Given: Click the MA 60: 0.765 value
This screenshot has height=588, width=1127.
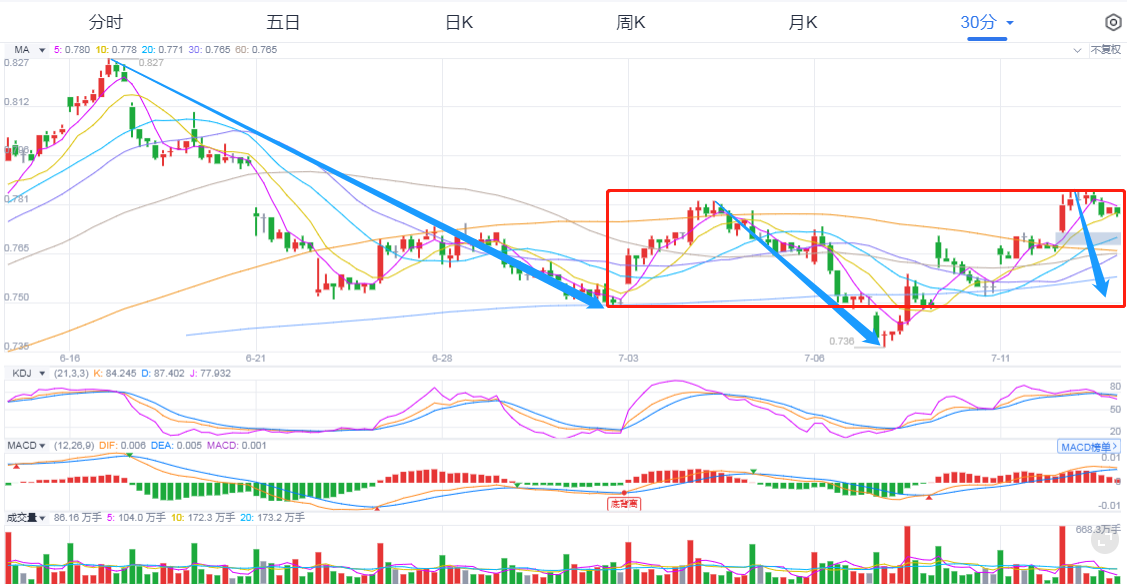Looking at the screenshot, I should coord(256,50).
